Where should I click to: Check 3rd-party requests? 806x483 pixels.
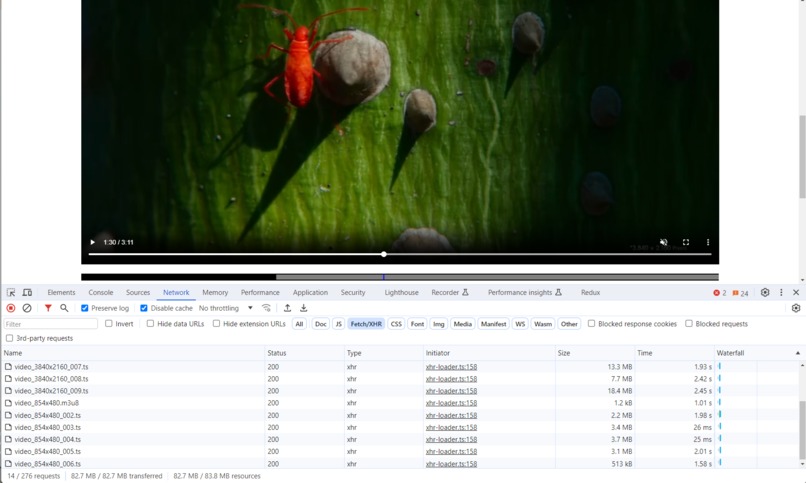click(9, 338)
